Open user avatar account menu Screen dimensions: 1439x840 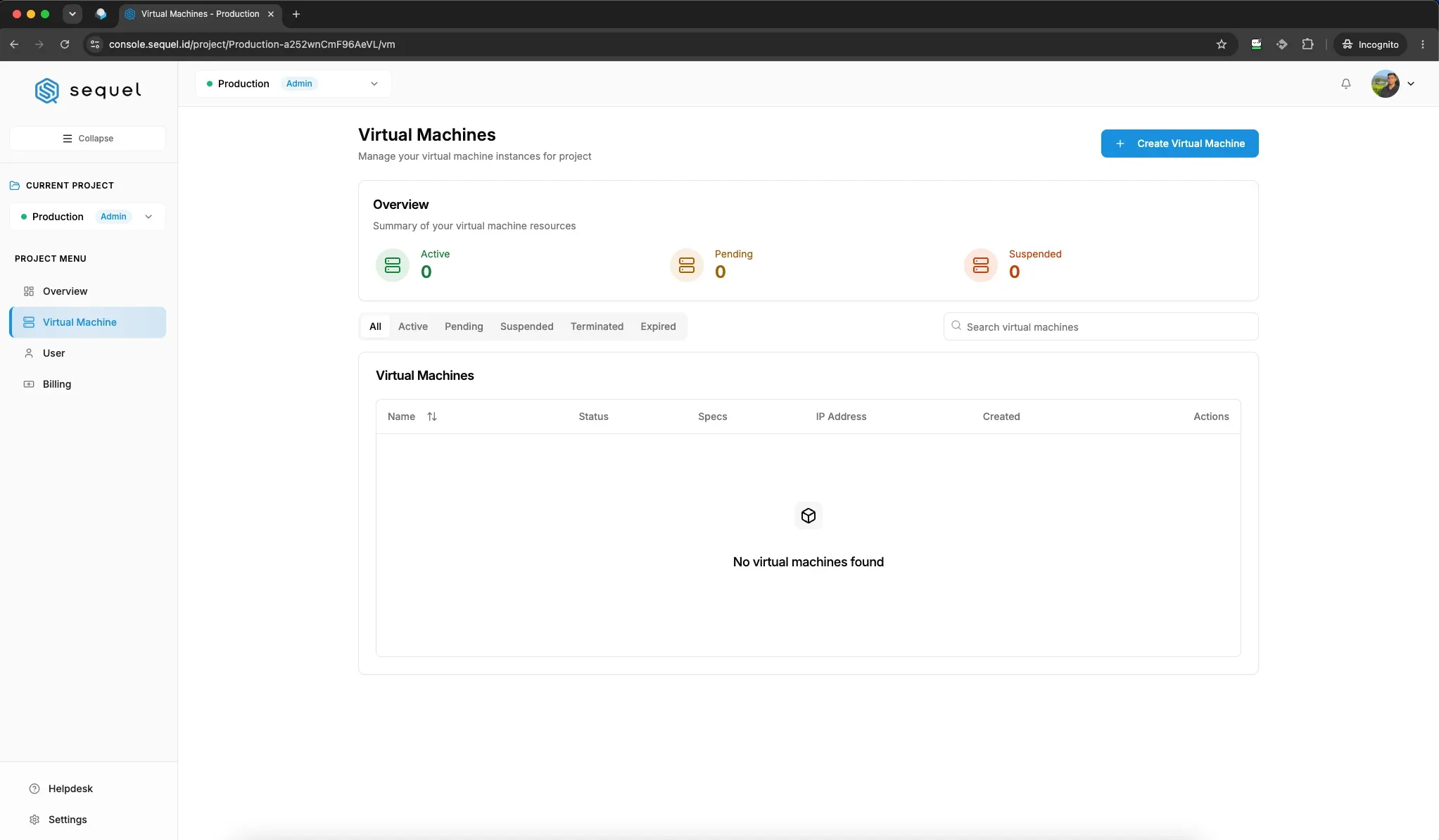pyautogui.click(x=1393, y=84)
